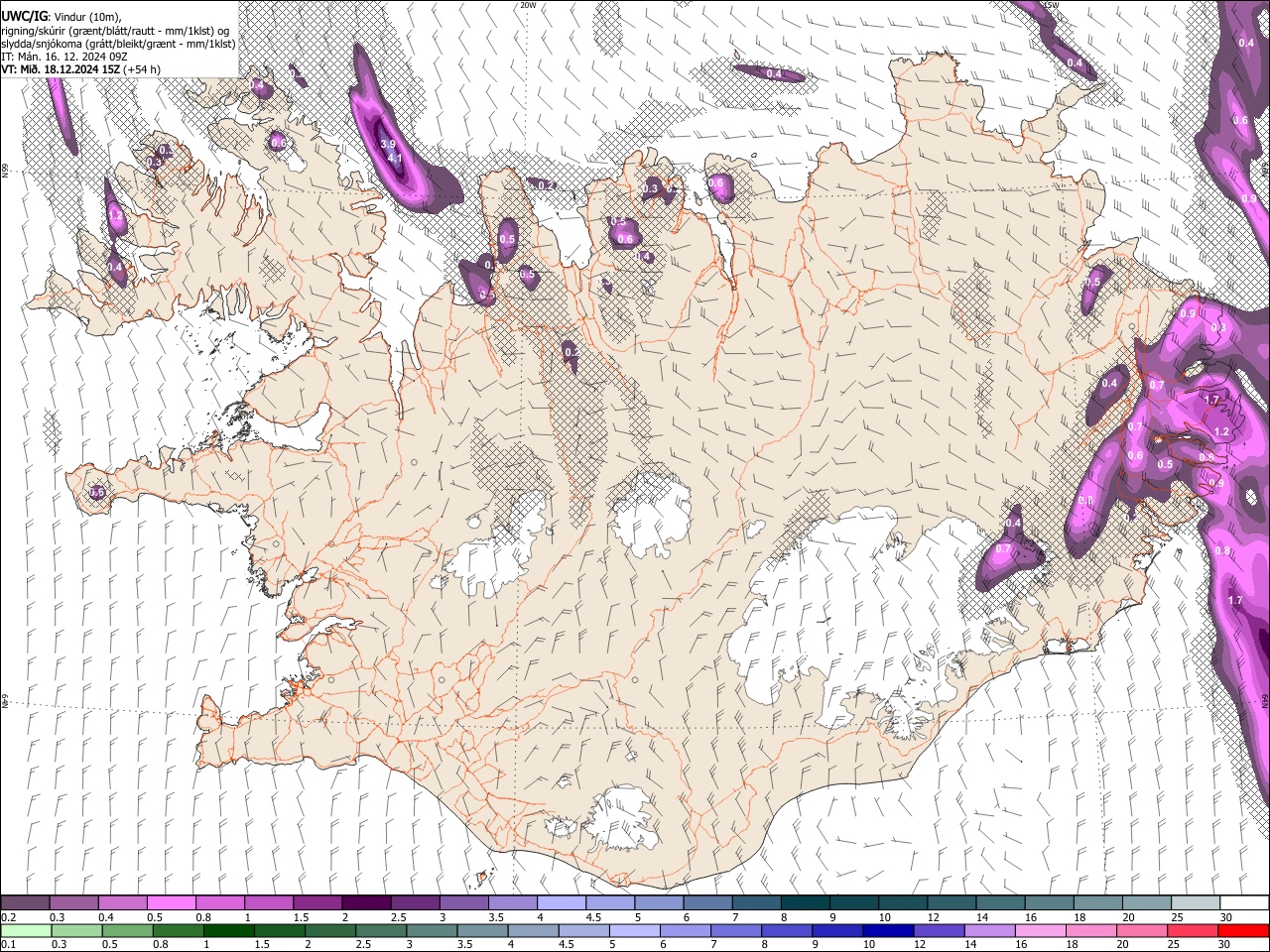1270x952 pixels.
Task: Click the upper legend swatch between 3 and 3.5
Action: (x=463, y=902)
